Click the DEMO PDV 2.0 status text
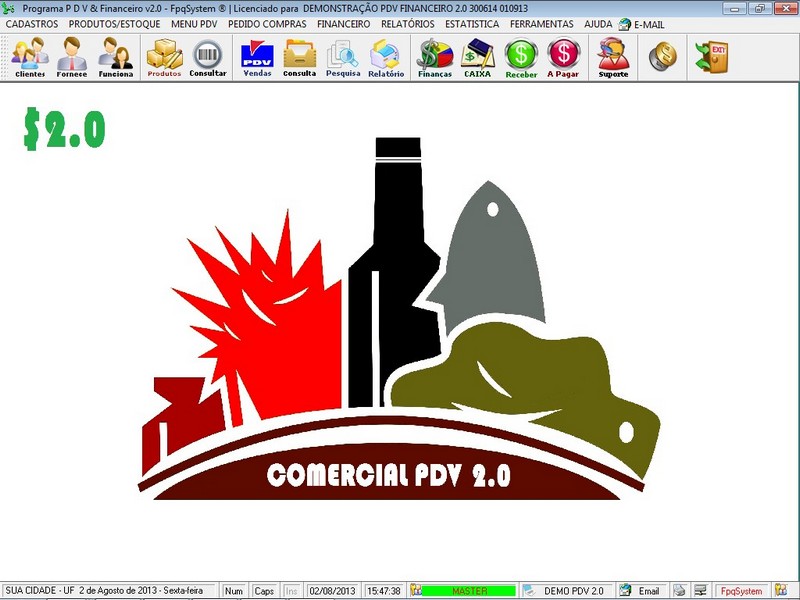This screenshot has height=600, width=800. pyautogui.click(x=573, y=591)
